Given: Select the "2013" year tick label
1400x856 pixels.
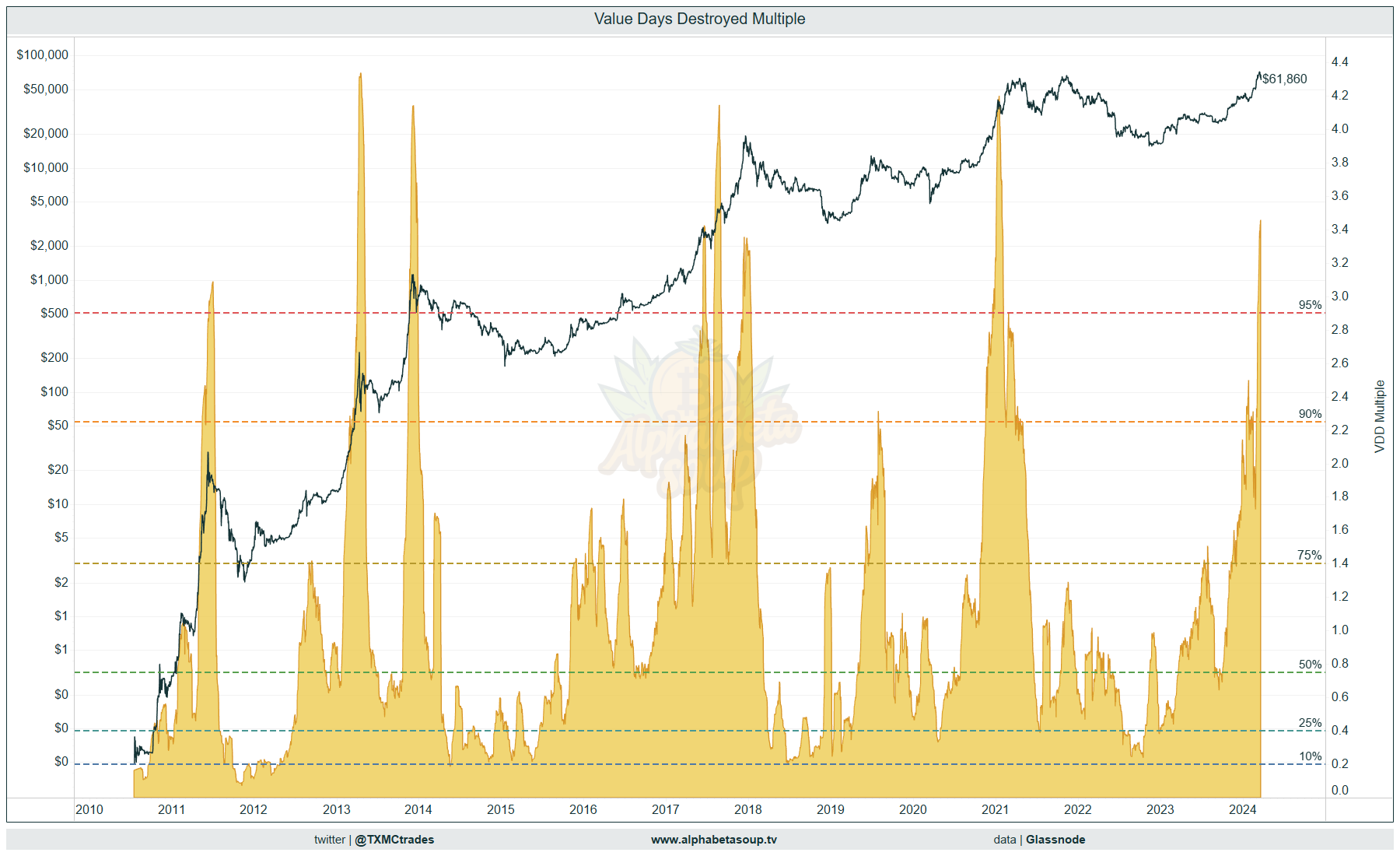Looking at the screenshot, I should (337, 809).
